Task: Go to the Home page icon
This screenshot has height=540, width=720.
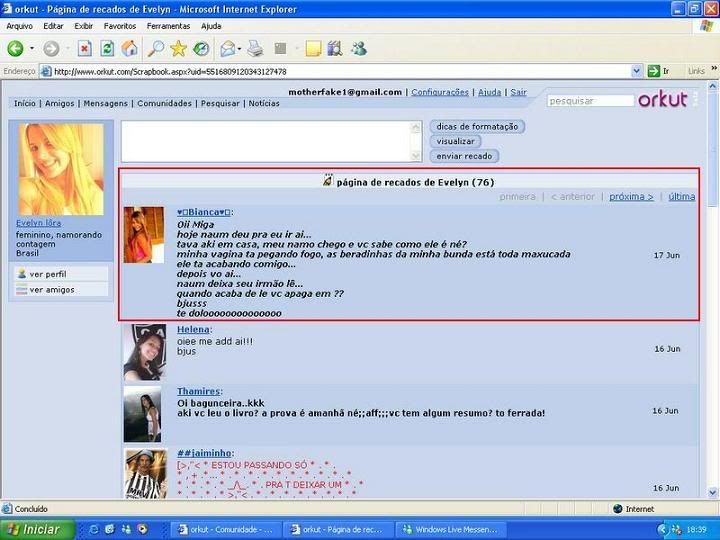Action: click(x=130, y=48)
